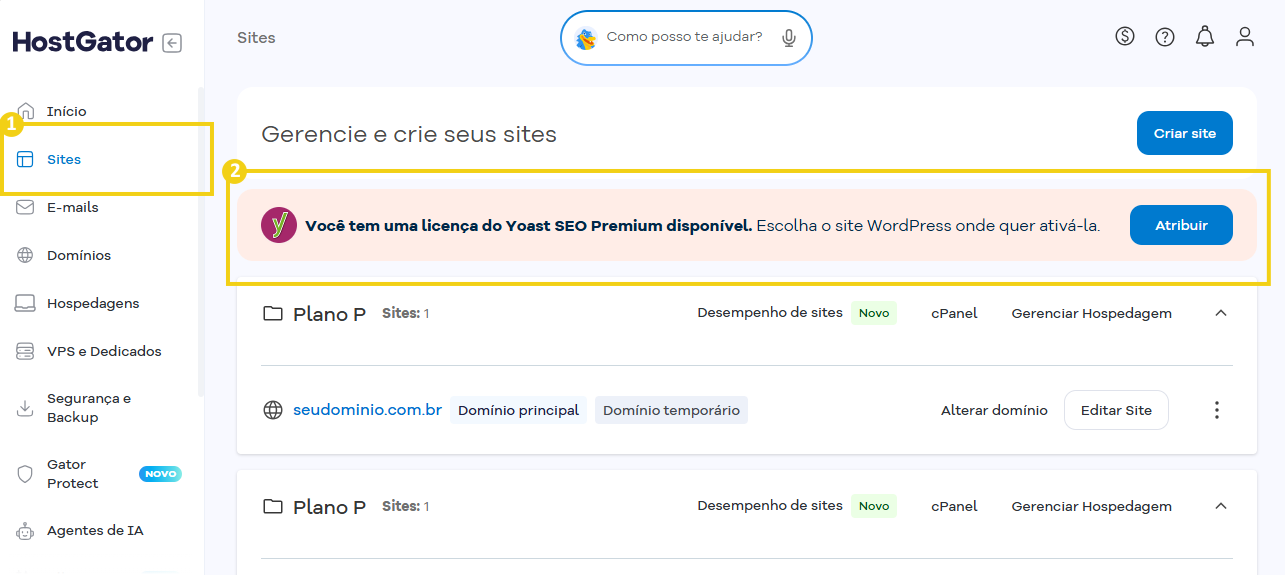
Task: Open the billing dollar icon
Action: 1125,37
